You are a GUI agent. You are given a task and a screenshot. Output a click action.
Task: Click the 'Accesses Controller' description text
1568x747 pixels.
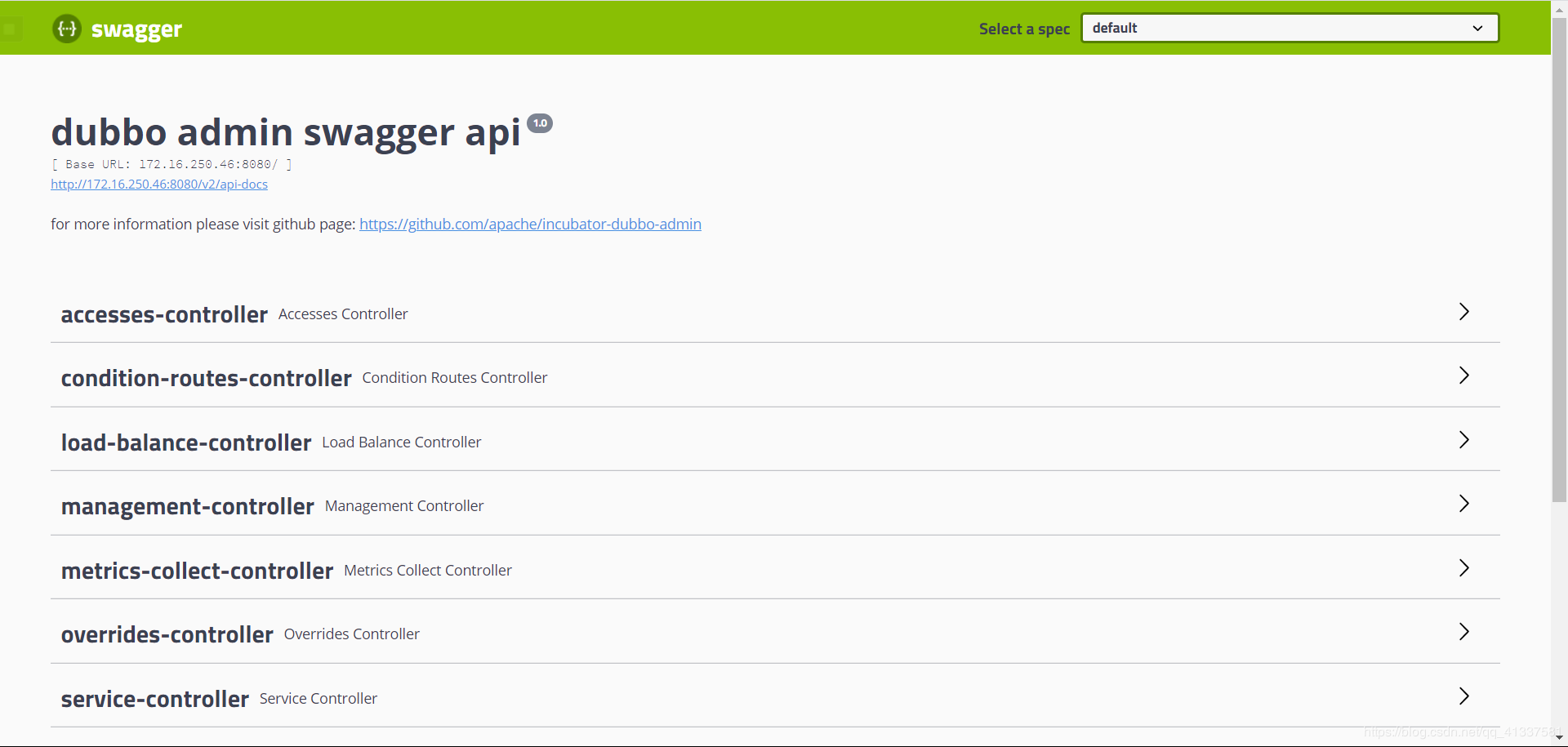pyautogui.click(x=343, y=314)
